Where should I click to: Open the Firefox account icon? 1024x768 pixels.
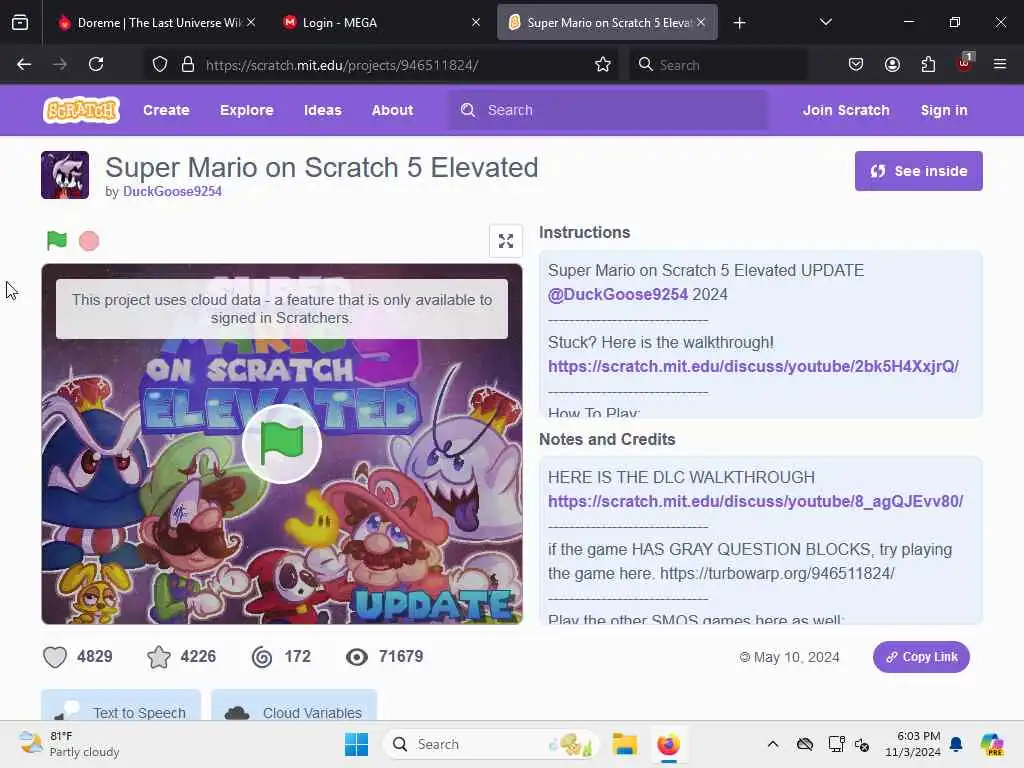click(x=892, y=64)
